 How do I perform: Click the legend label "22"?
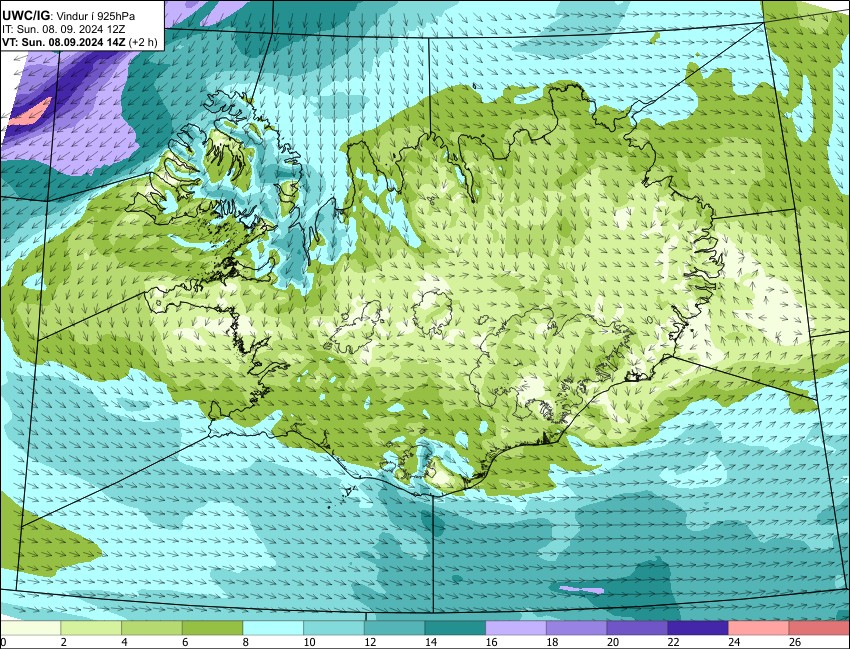[674, 642]
